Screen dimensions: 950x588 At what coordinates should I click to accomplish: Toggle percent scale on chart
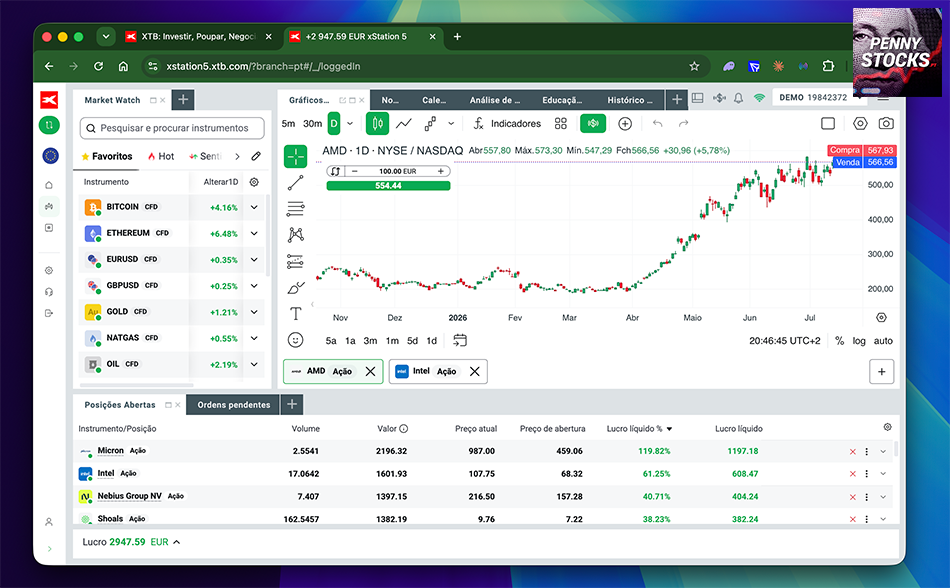point(840,341)
